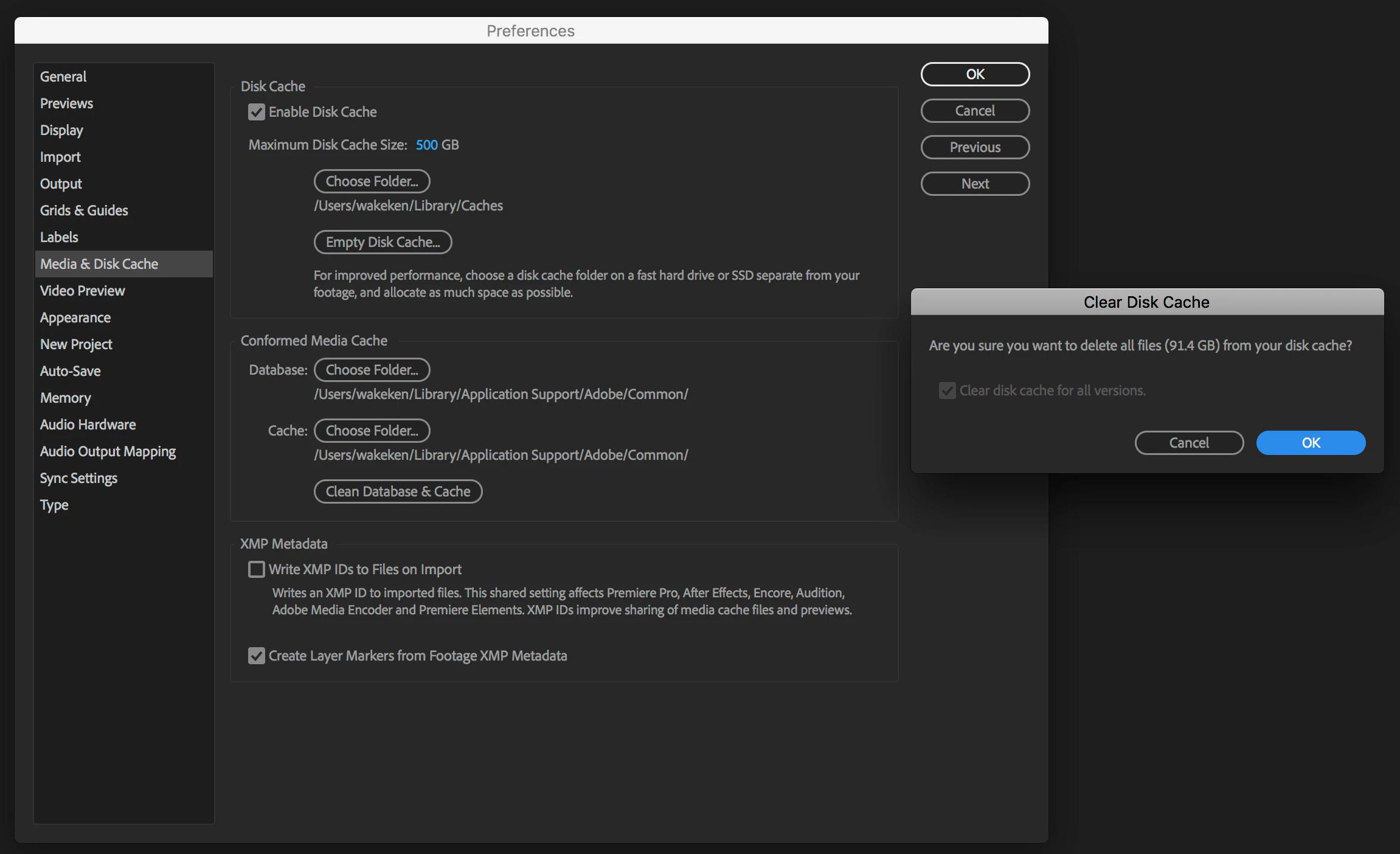Open Audio Output Mapping settings
The height and width of the screenshot is (854, 1400).
108,451
